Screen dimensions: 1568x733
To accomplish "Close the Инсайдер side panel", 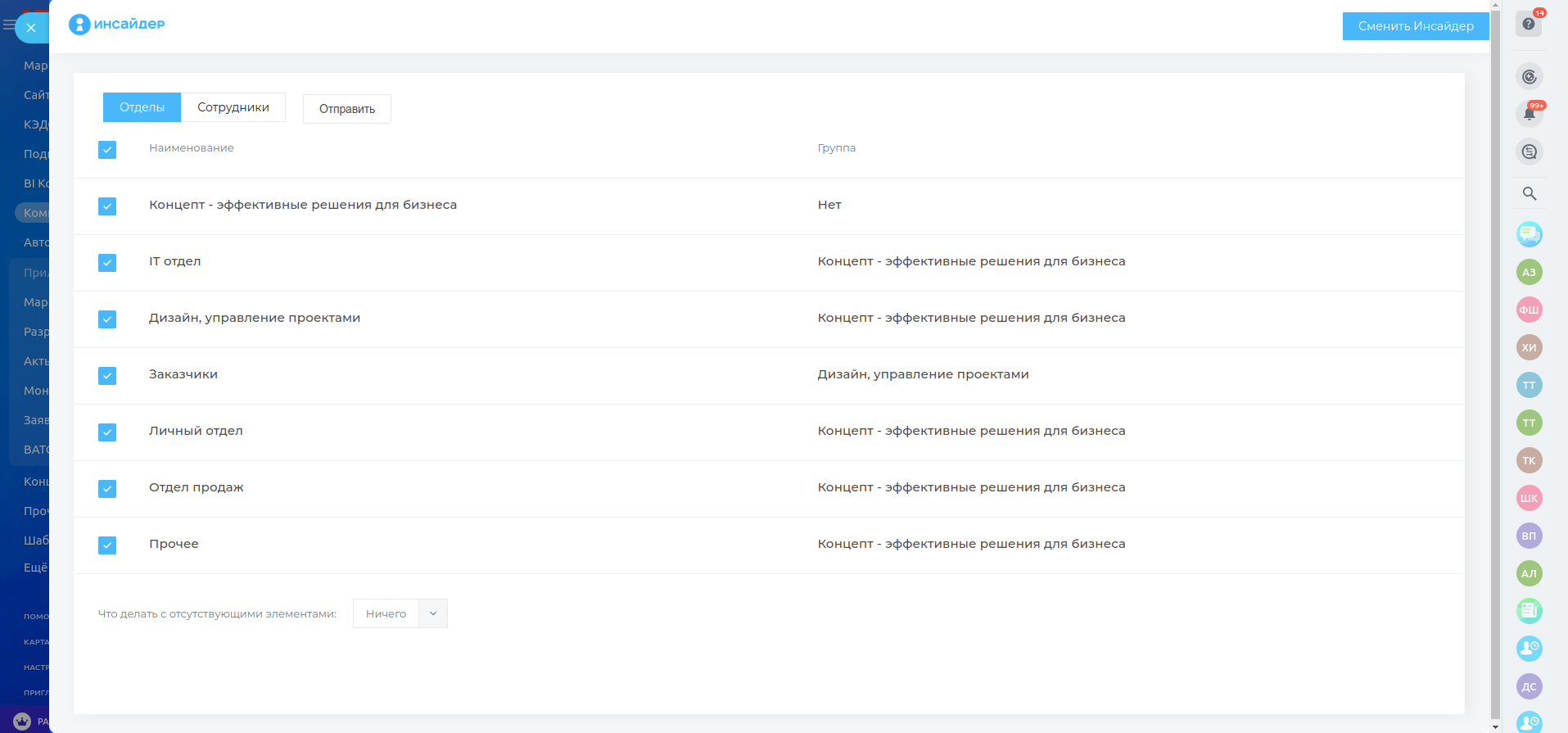I will (x=31, y=28).
